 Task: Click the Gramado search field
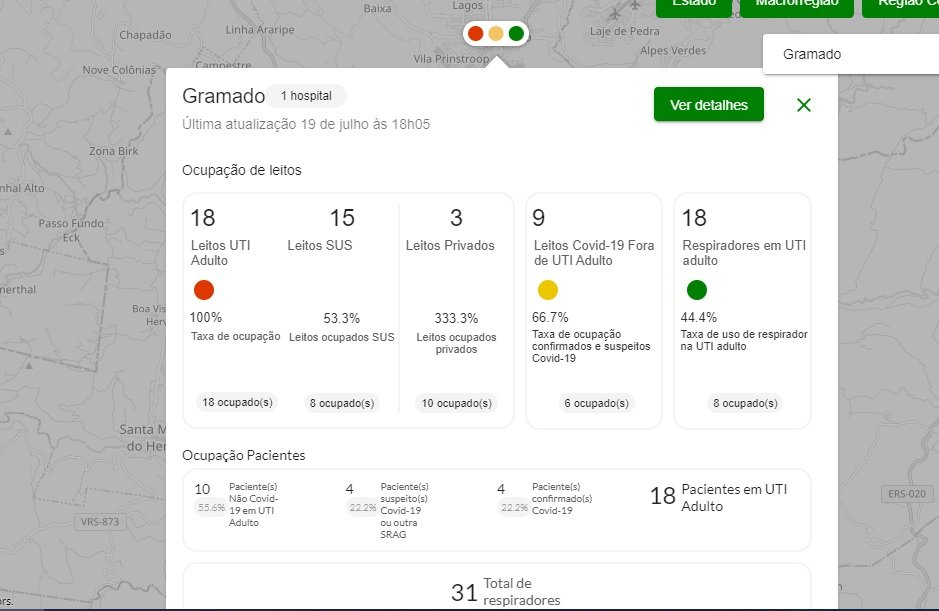(x=850, y=54)
